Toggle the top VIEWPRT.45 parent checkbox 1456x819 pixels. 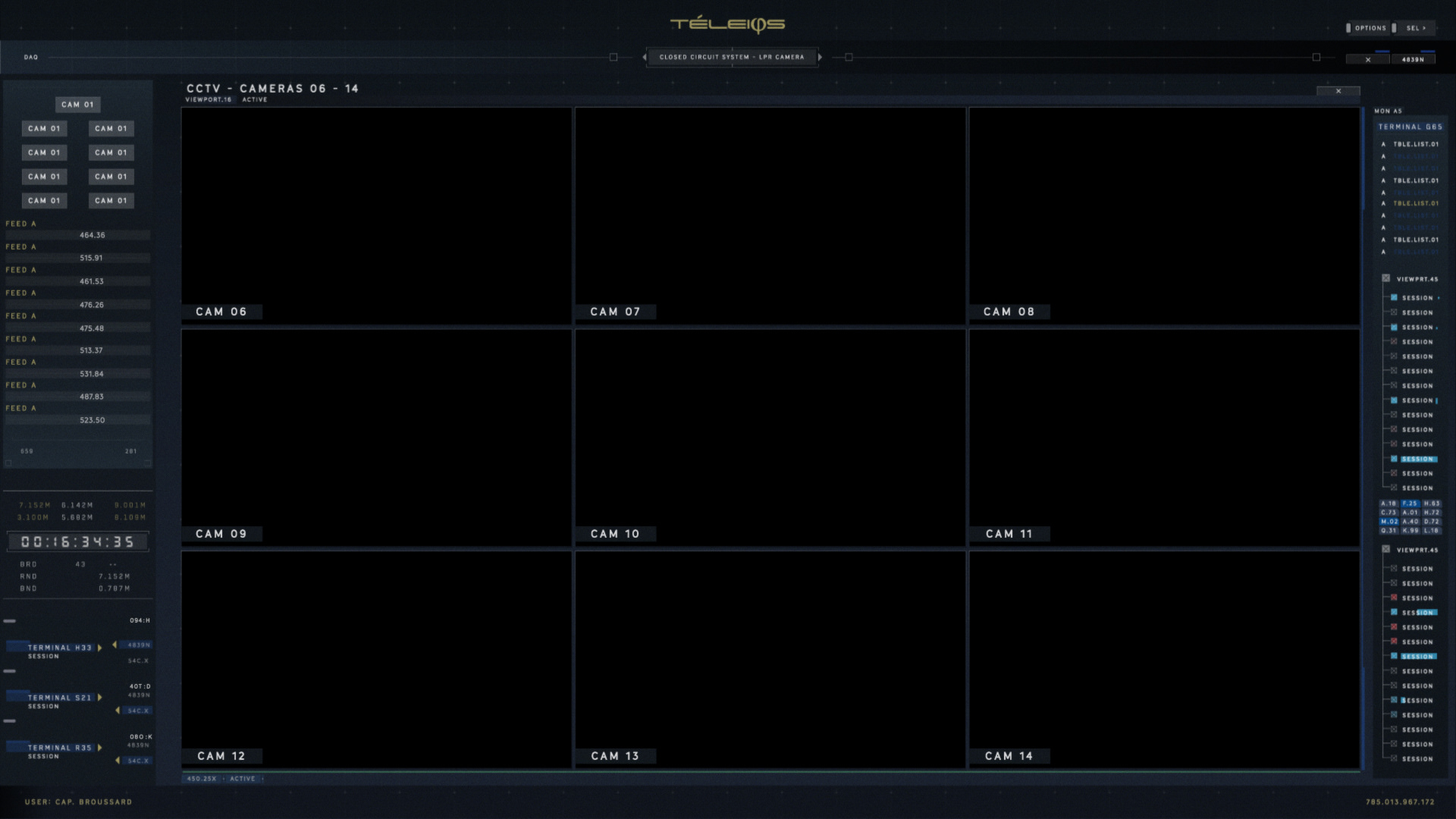coord(1386,278)
